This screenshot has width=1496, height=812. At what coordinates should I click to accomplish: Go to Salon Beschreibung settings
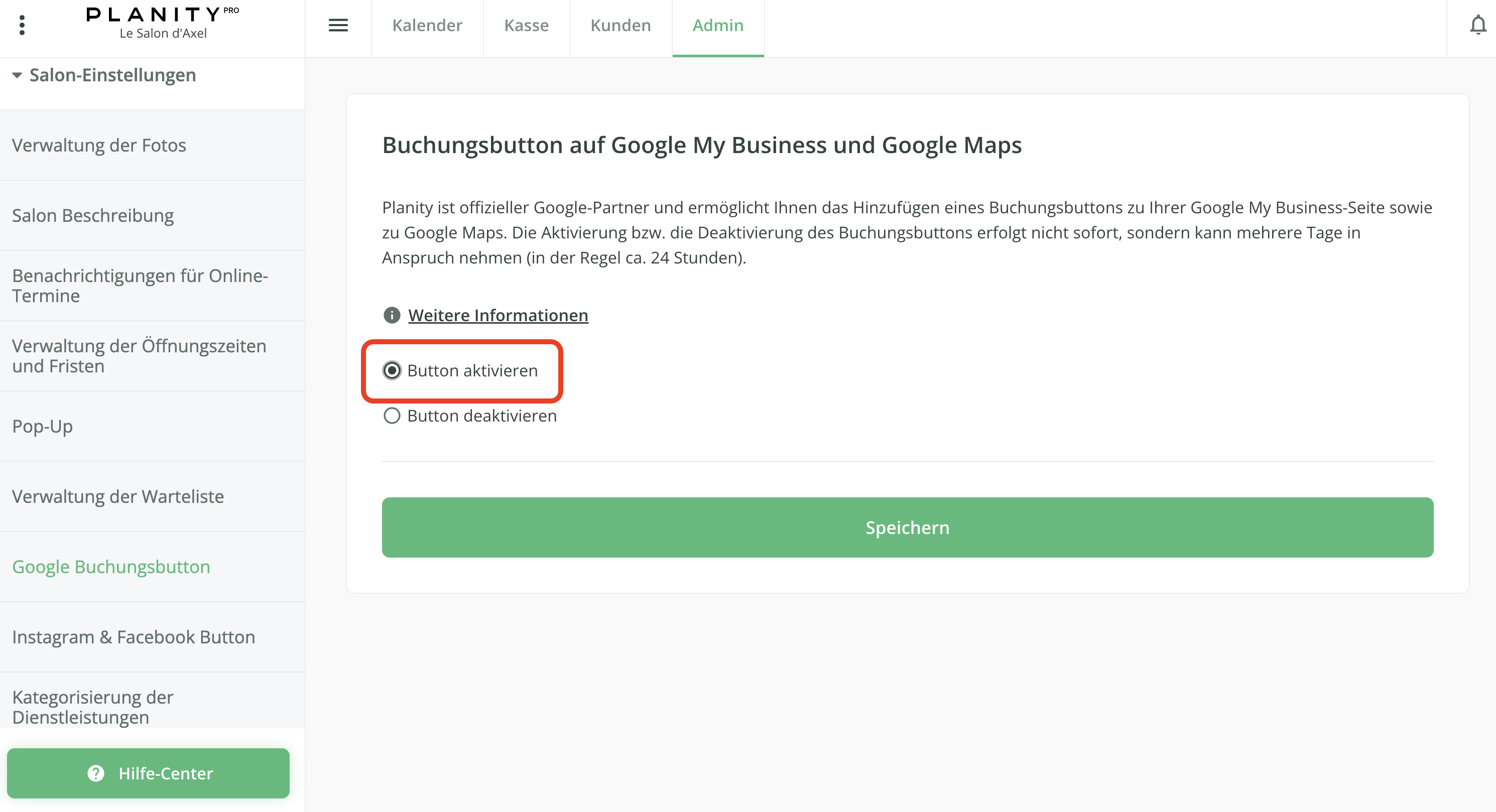(93, 215)
